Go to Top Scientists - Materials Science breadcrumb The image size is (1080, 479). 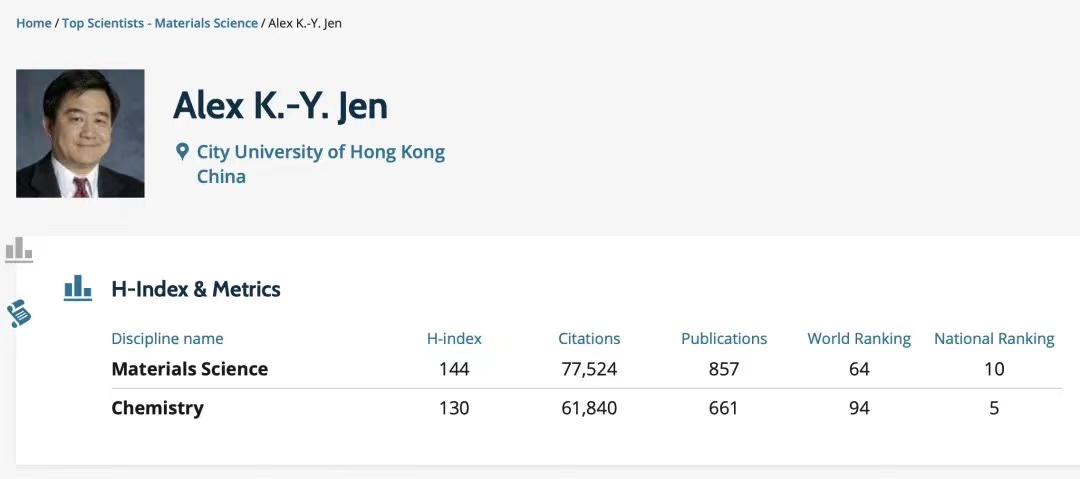point(160,23)
